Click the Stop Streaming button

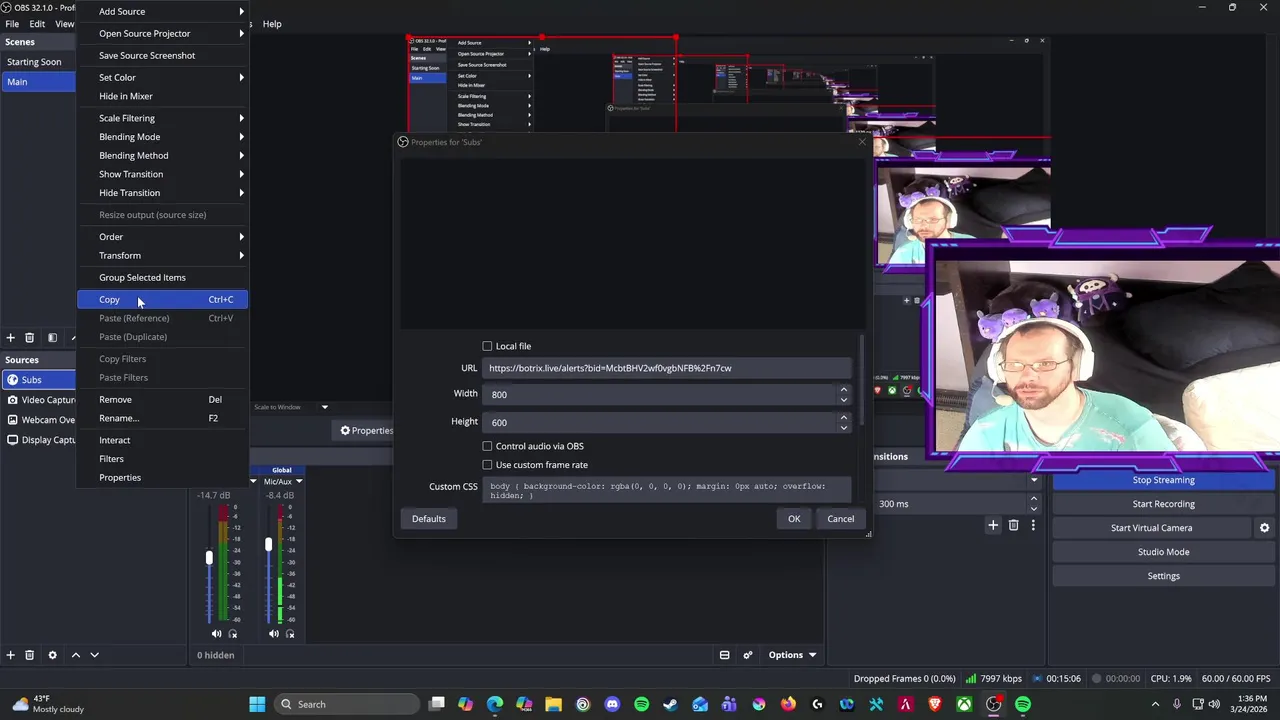point(1163,480)
